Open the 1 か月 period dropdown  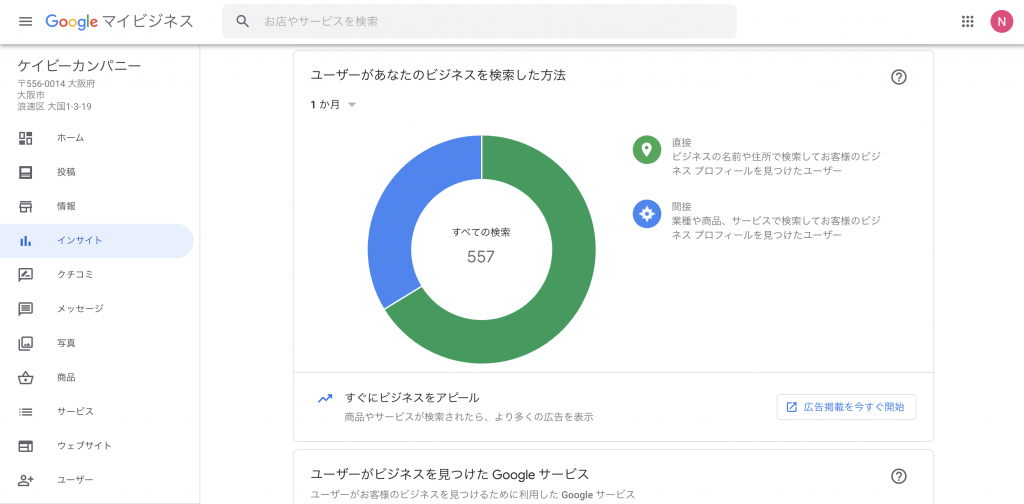(x=333, y=105)
